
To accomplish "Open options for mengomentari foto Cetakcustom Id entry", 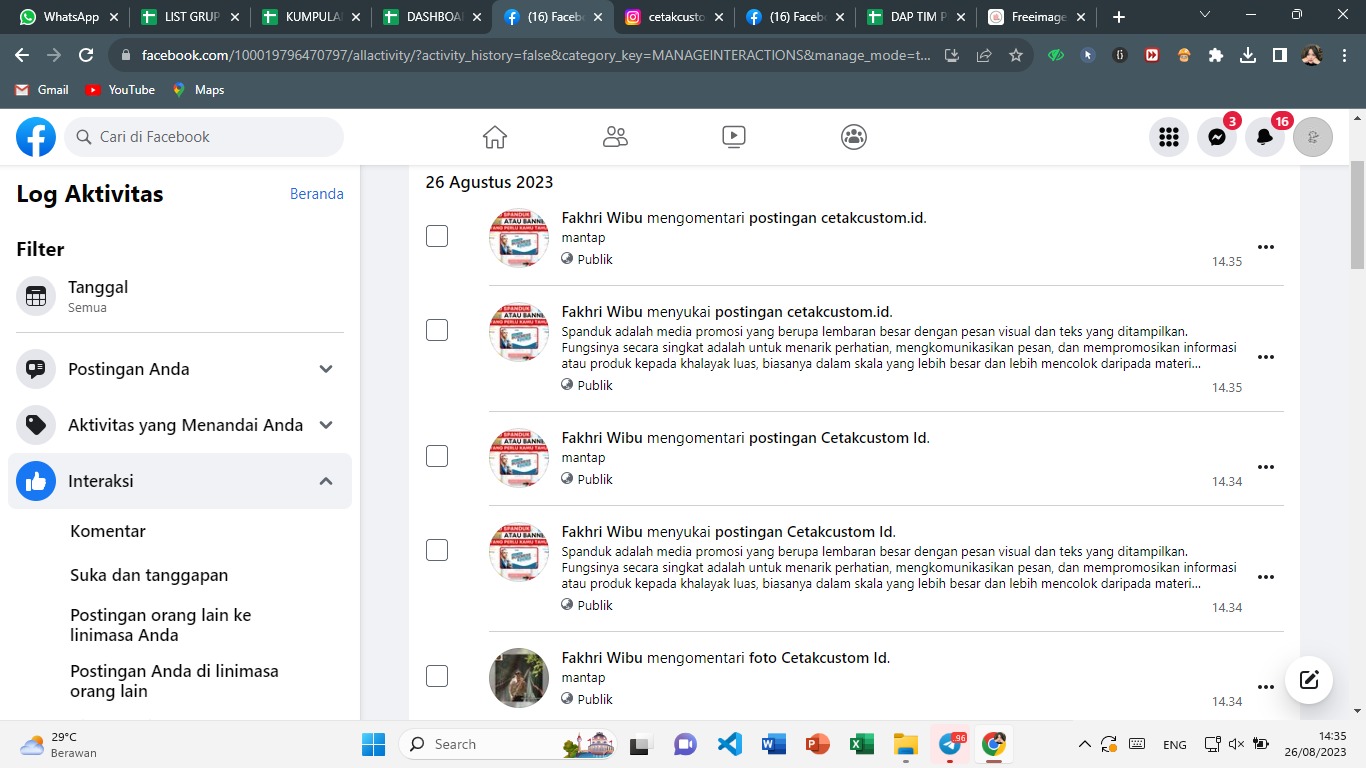I will click(x=1266, y=687).
